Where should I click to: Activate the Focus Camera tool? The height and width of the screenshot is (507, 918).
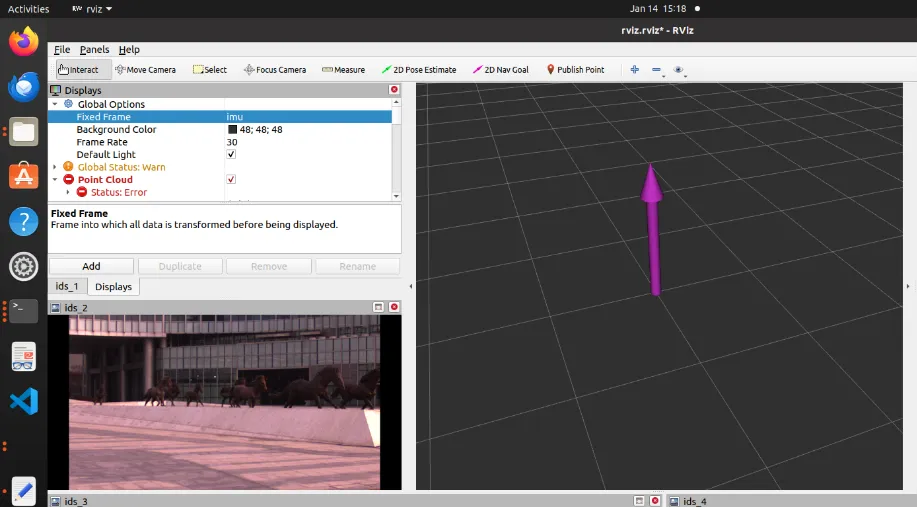coord(275,70)
